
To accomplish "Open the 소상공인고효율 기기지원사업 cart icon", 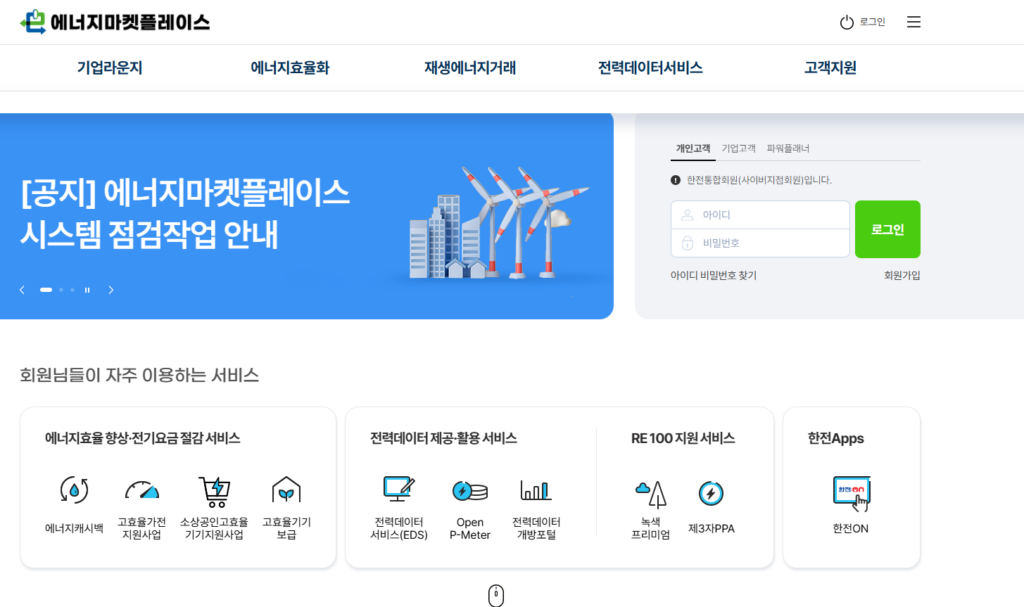I will (x=214, y=492).
